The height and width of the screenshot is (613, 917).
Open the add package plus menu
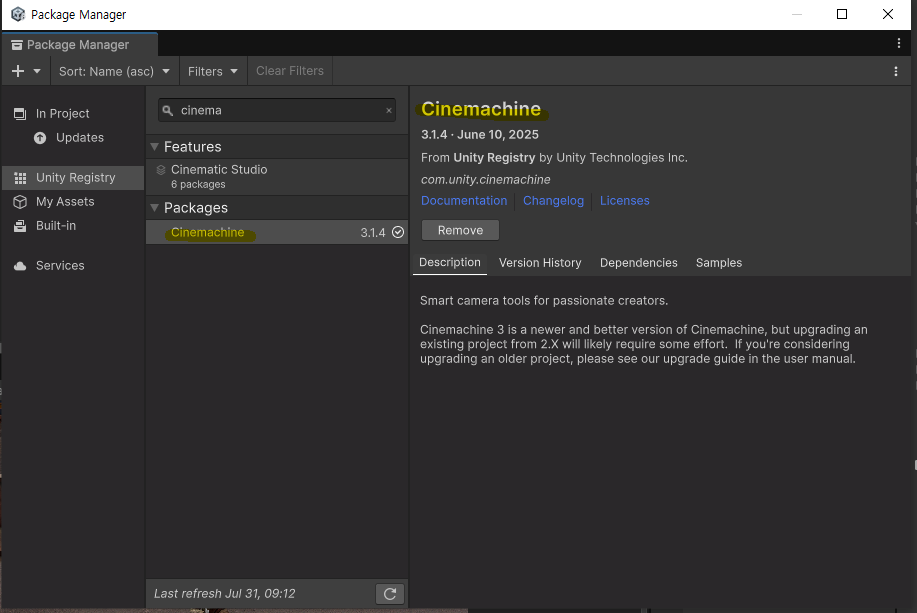[18, 71]
